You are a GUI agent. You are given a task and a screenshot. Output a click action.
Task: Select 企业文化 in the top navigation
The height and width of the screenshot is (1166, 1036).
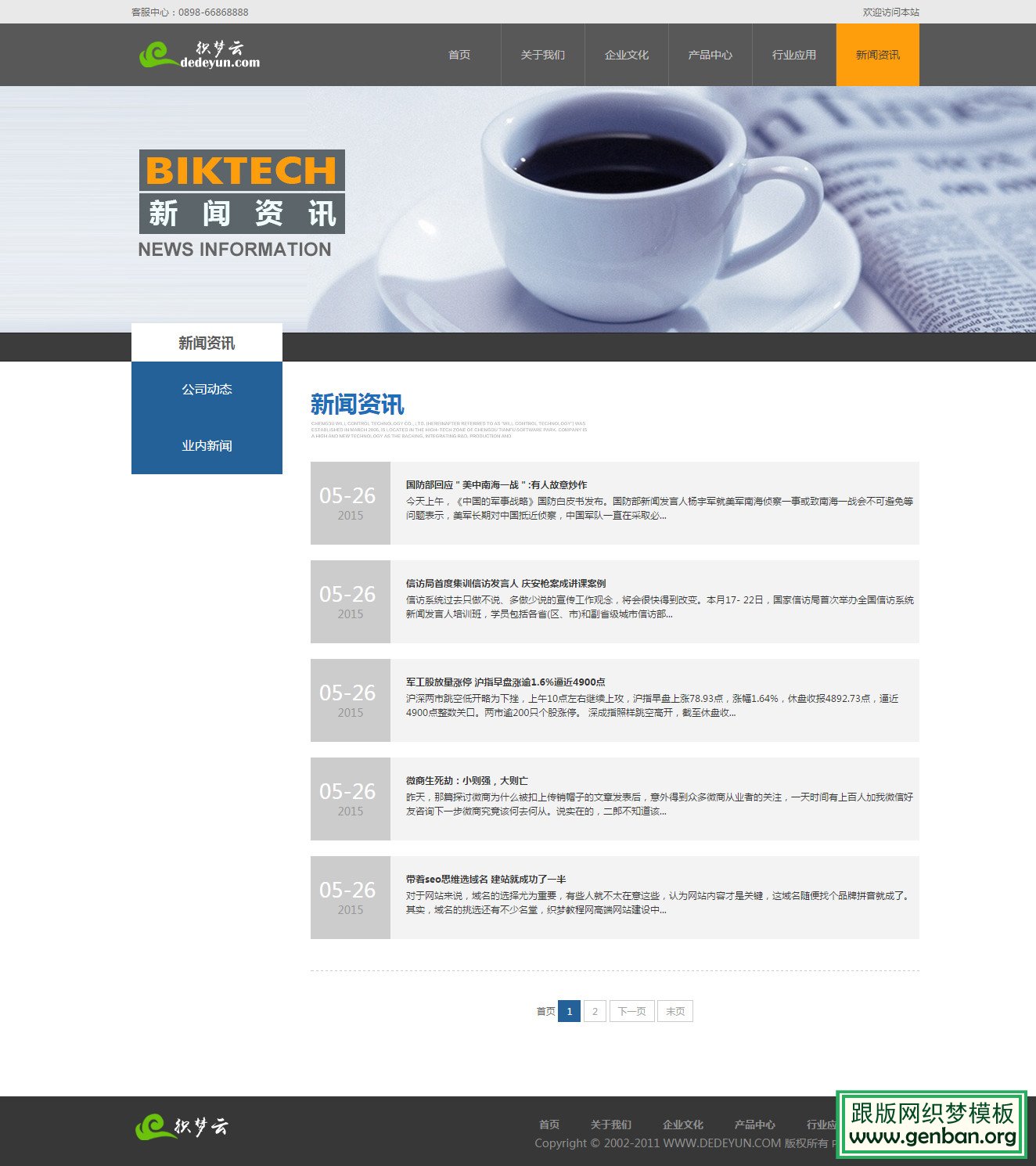pos(626,55)
